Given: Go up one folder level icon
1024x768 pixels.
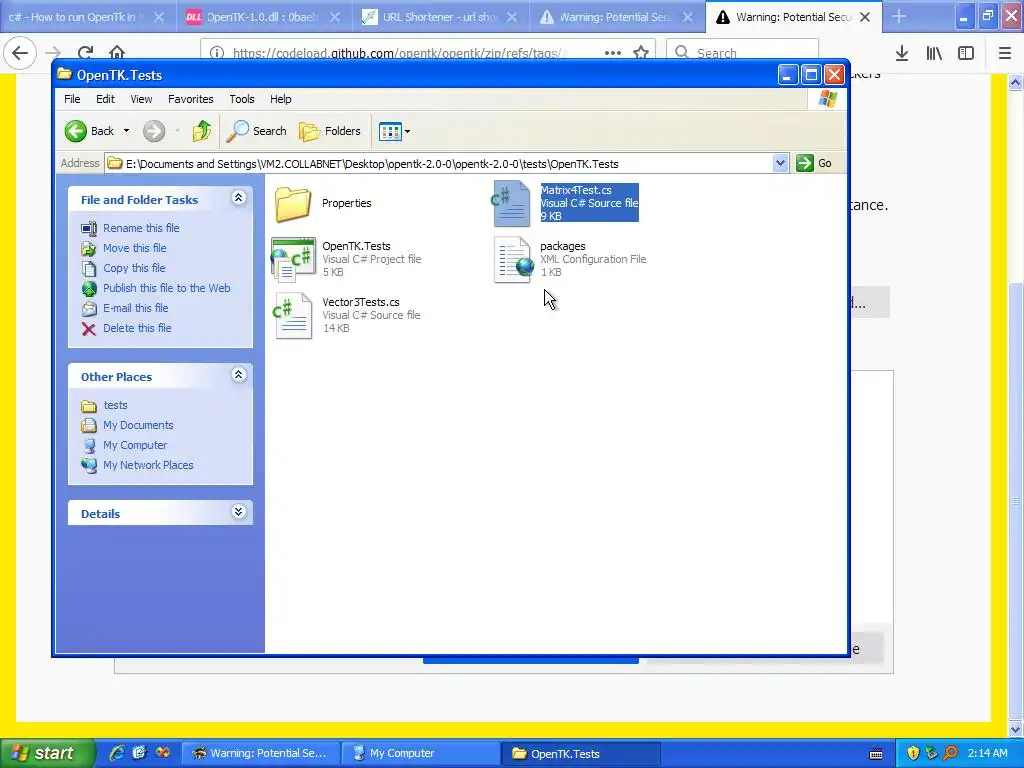Looking at the screenshot, I should [x=202, y=131].
